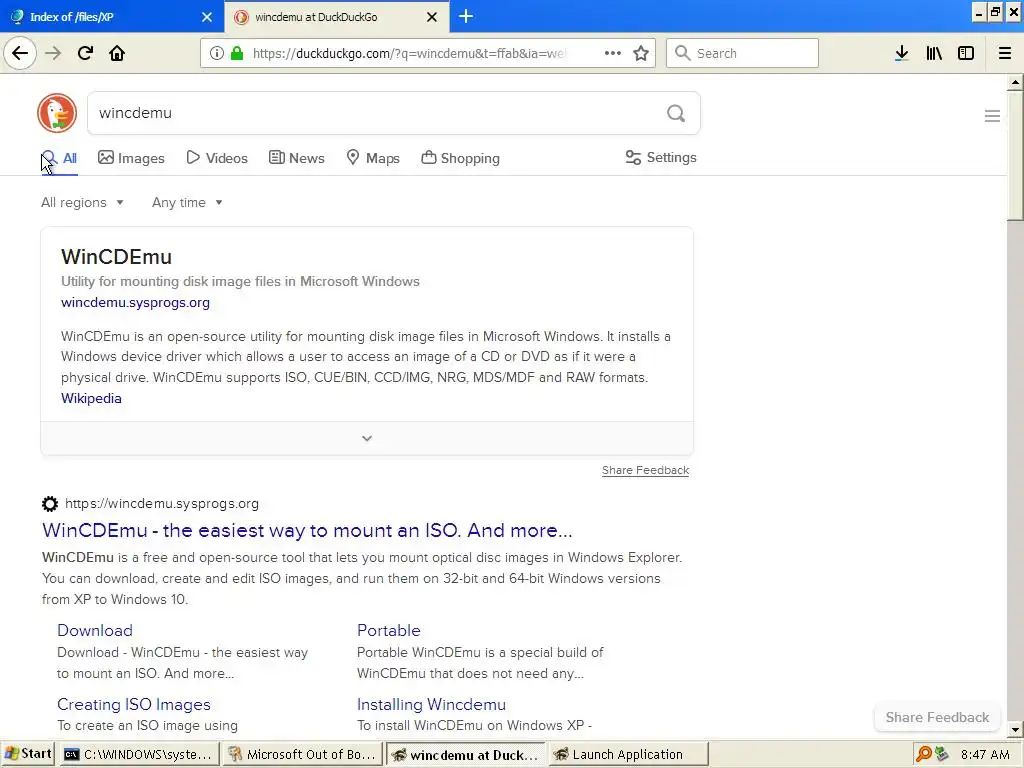Open the Download sitelink

tap(95, 630)
